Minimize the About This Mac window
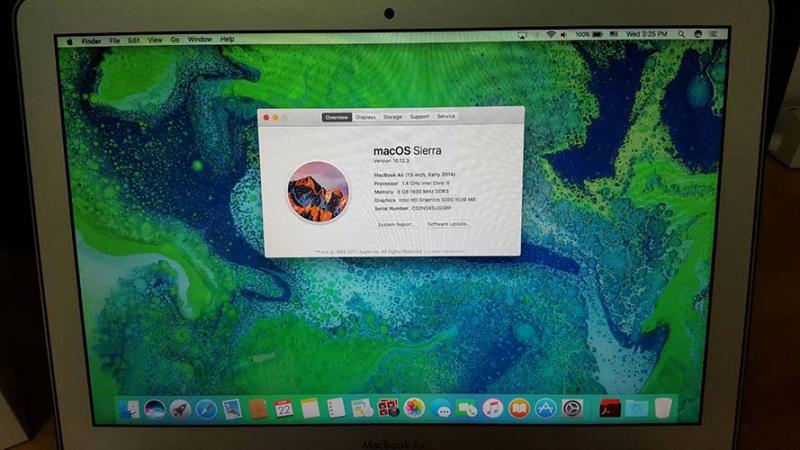The image size is (800, 450). pos(276,118)
